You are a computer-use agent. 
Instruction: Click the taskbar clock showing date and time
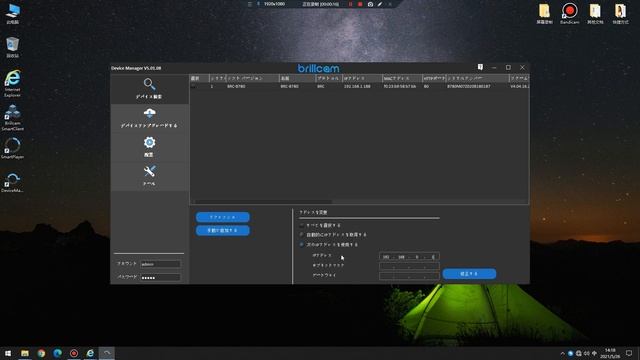pos(610,353)
